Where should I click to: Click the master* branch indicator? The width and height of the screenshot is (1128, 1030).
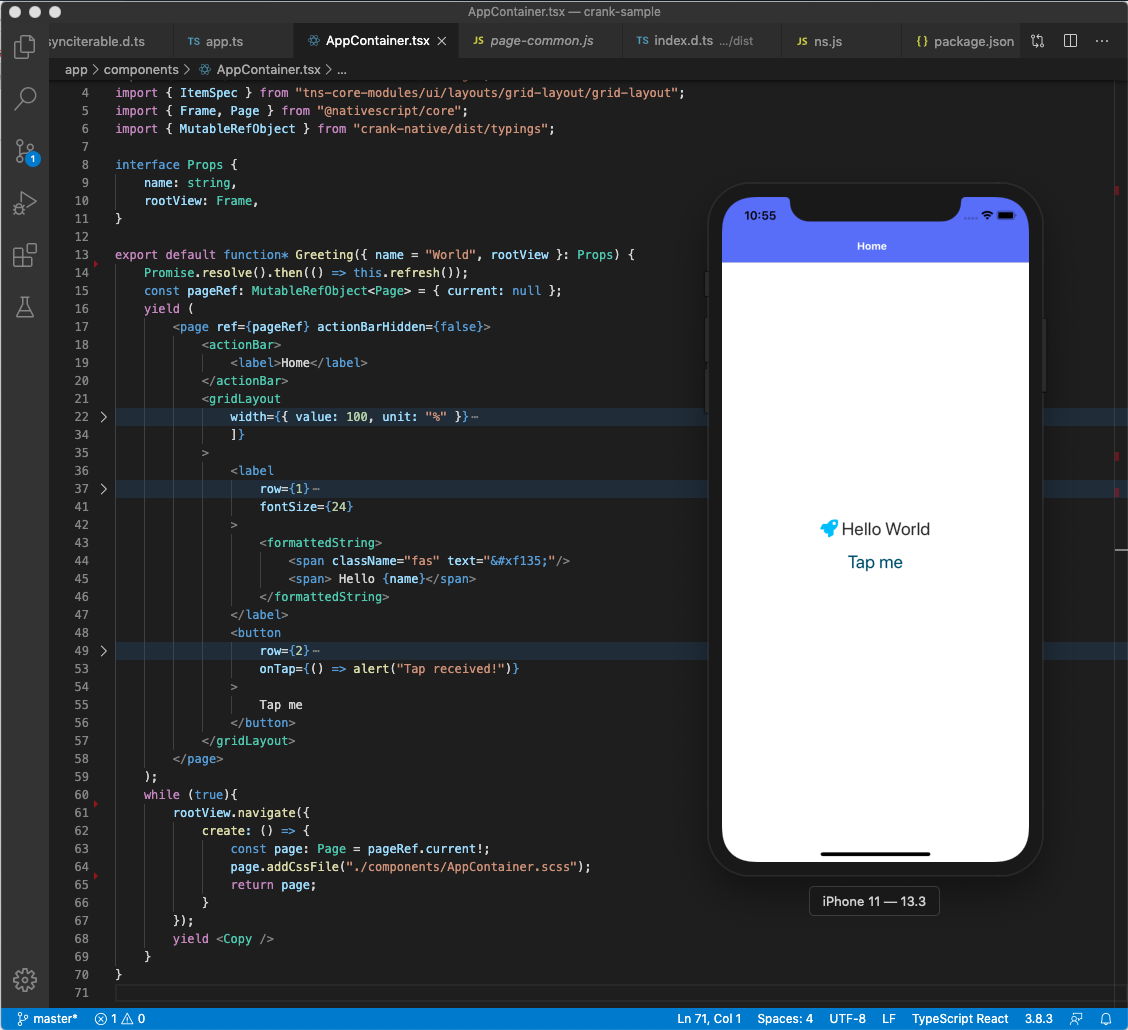pos(47,1018)
